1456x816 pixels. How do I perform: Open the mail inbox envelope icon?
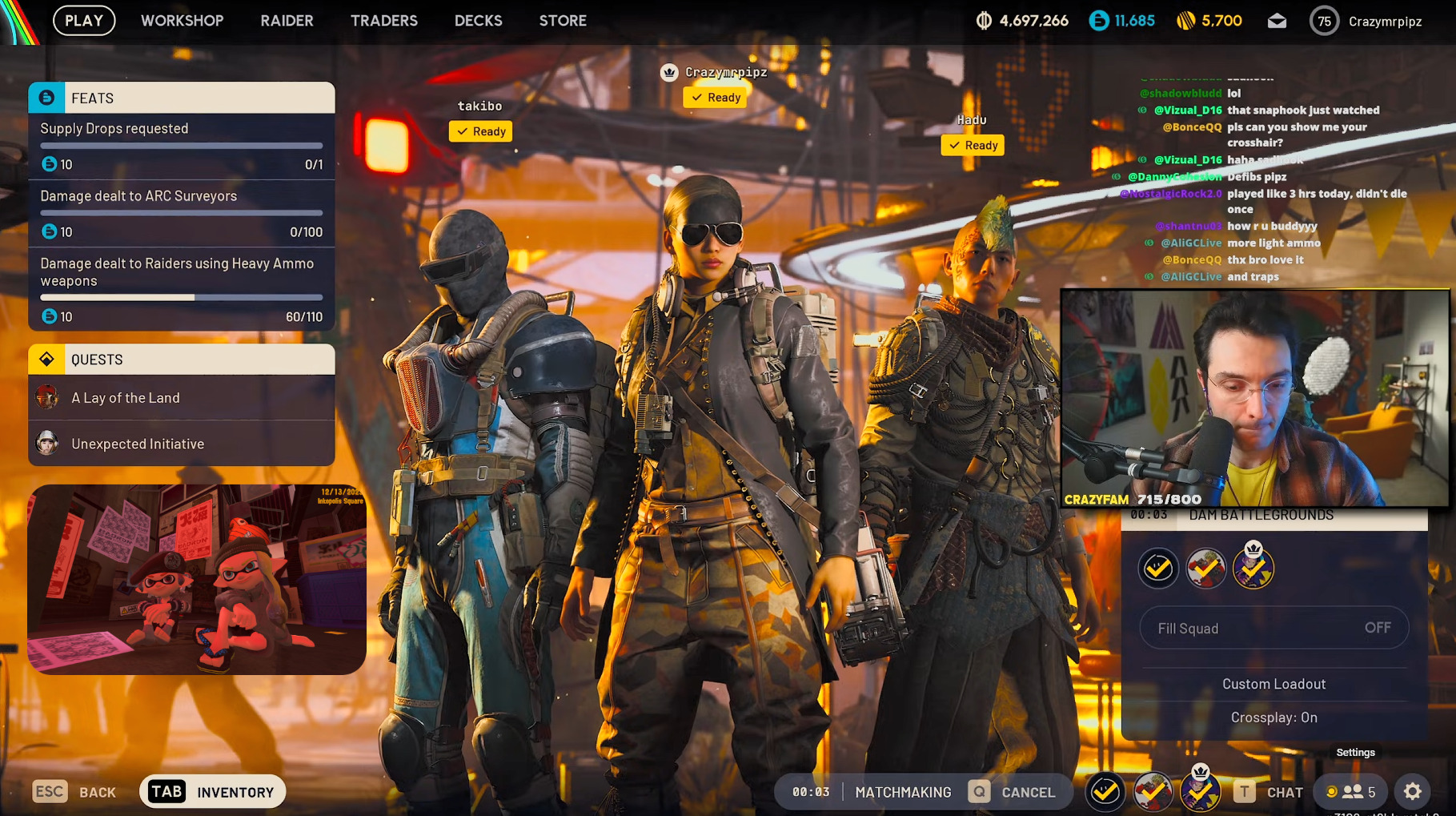click(x=1277, y=21)
